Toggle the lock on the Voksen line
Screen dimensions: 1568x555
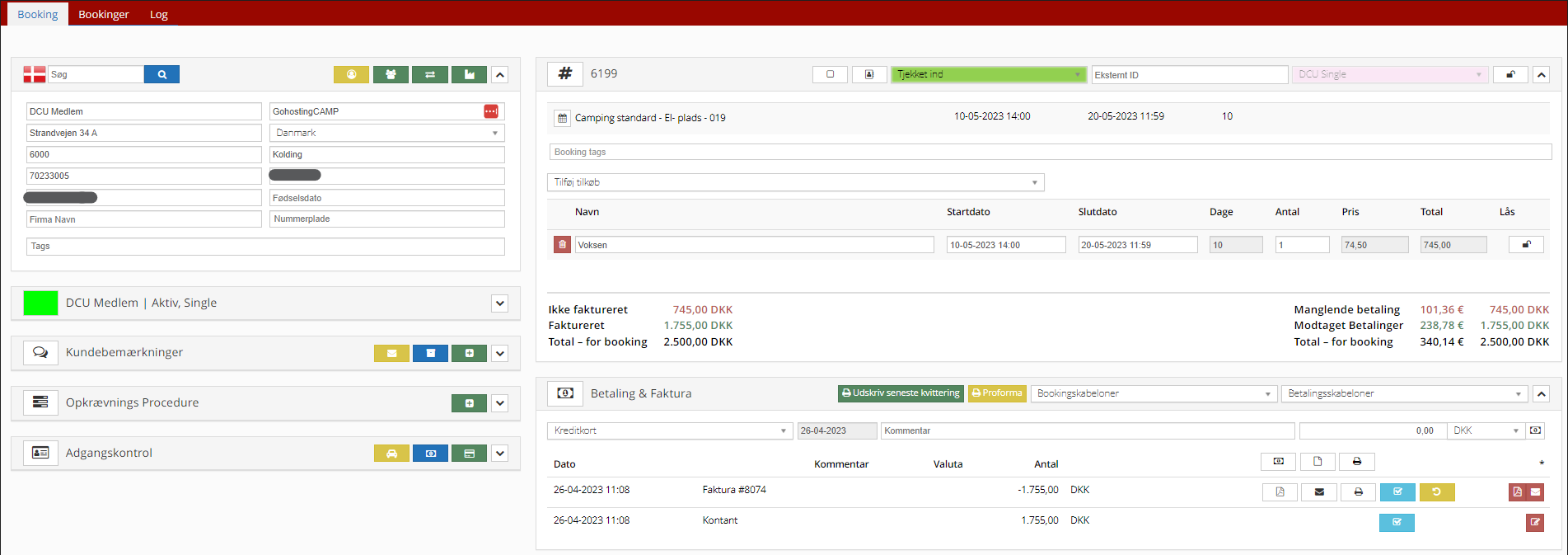tap(1526, 245)
